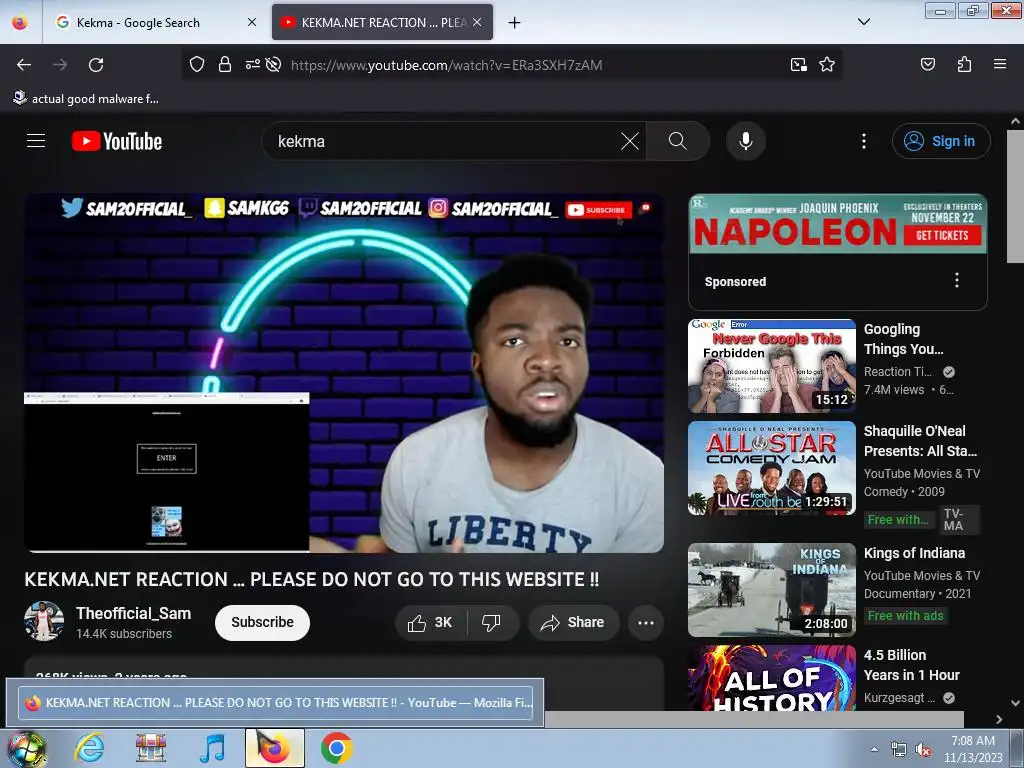Go back with the browser back arrow
1024x768 pixels.
(x=24, y=65)
